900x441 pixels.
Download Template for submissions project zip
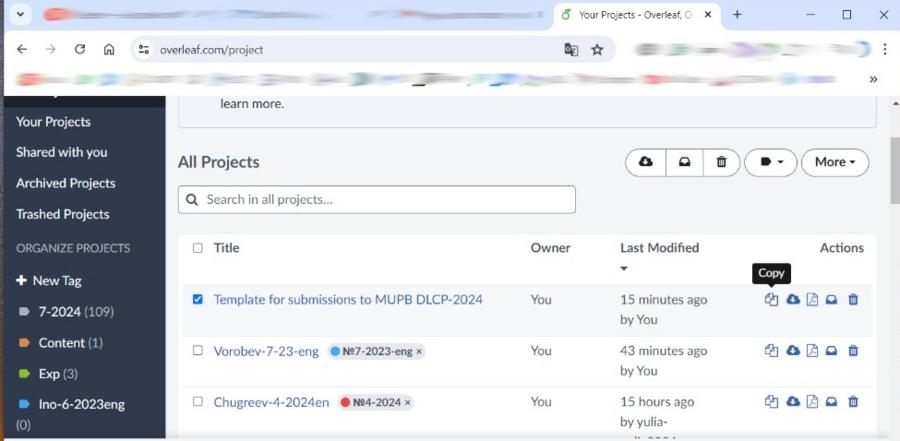click(x=793, y=300)
